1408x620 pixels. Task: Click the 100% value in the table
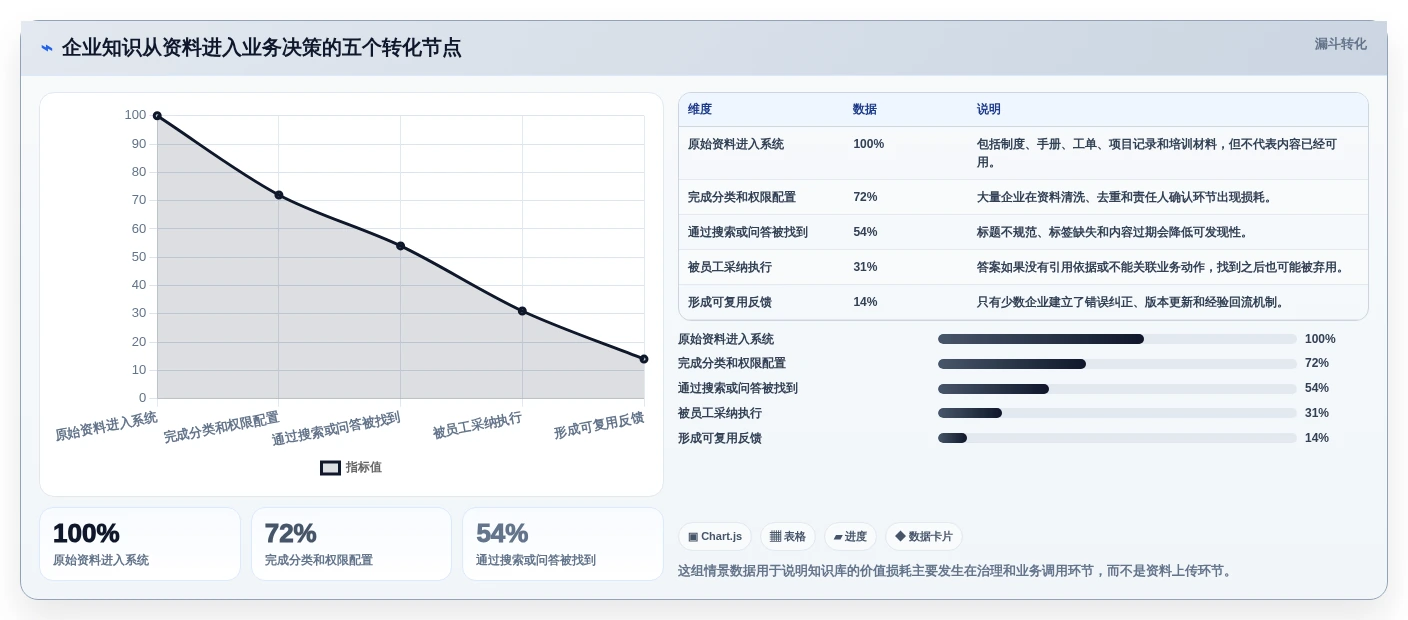[x=869, y=144]
